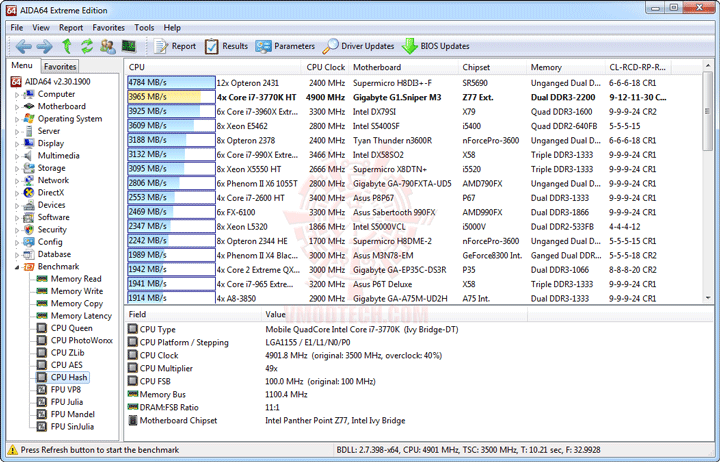Go forward with the blue right arrow
This screenshot has width=720, height=462.
point(44,46)
